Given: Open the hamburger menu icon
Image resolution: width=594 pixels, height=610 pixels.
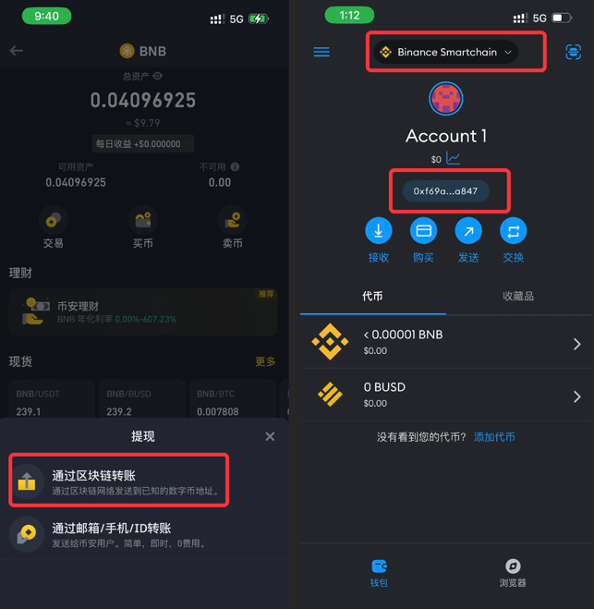Looking at the screenshot, I should pyautogui.click(x=321, y=52).
